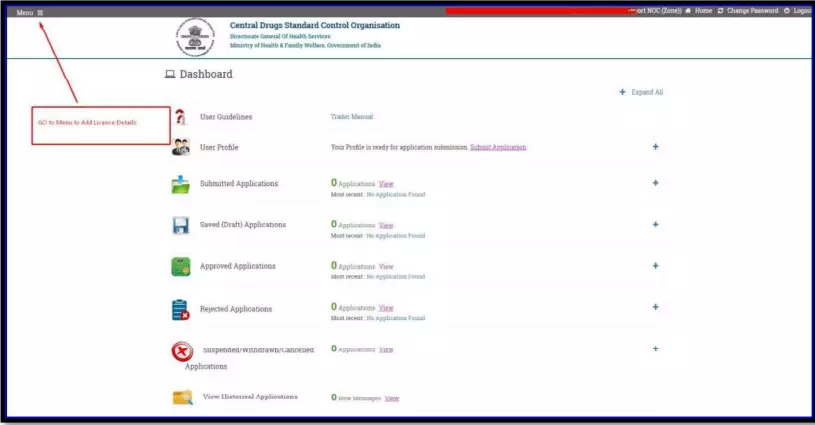Open the Menu hamburger icon
The height and width of the screenshot is (425, 815).
[40, 12]
